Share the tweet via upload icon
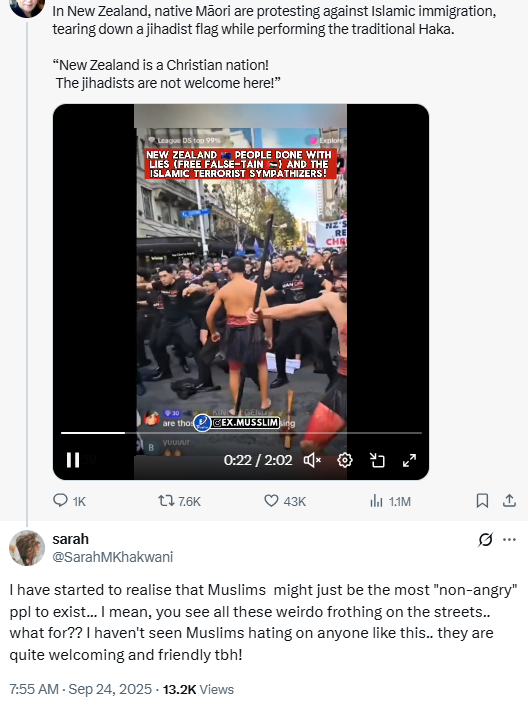The width and height of the screenshot is (528, 703). 509,501
